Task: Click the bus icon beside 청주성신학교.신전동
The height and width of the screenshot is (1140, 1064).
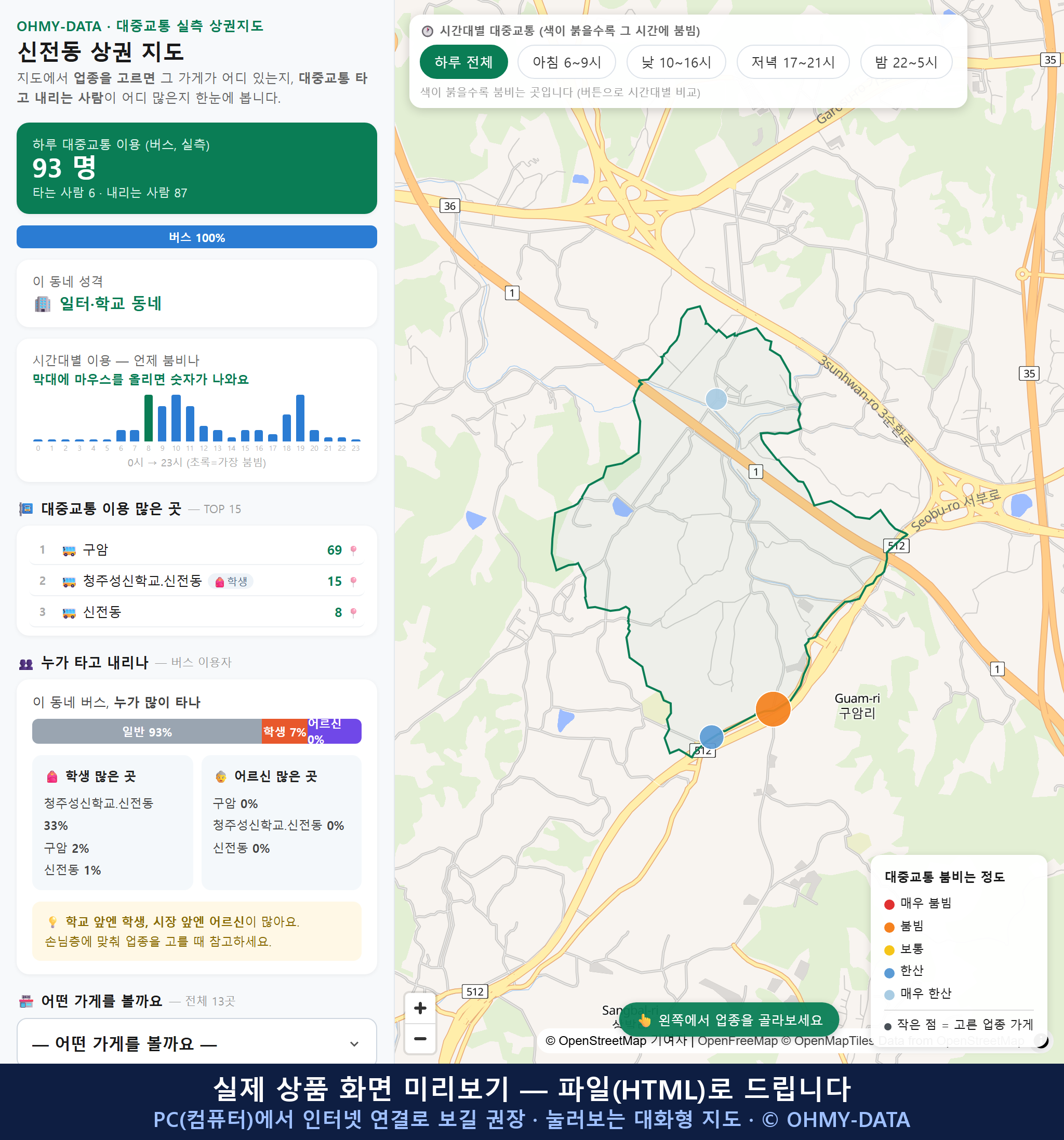Action: coord(69,582)
